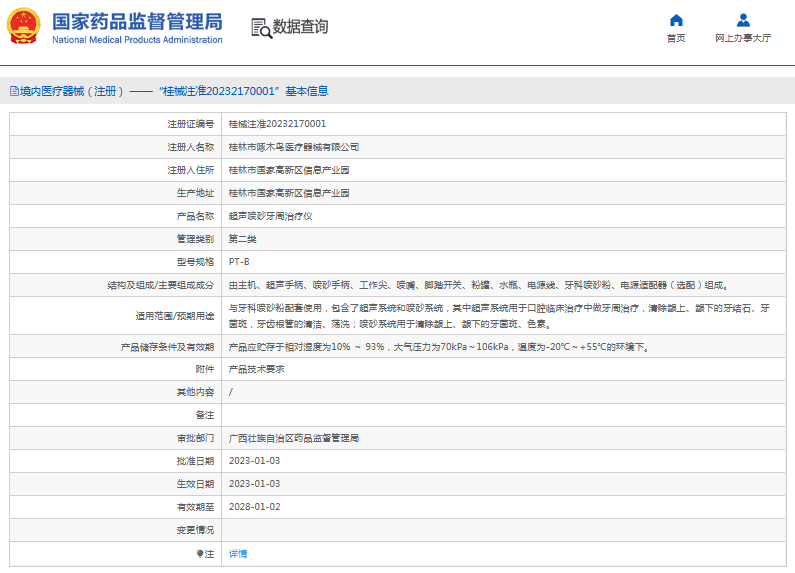Image resolution: width=795 pixels, height=573 pixels.
Task: Select model value PT-B
Action: click(239, 262)
